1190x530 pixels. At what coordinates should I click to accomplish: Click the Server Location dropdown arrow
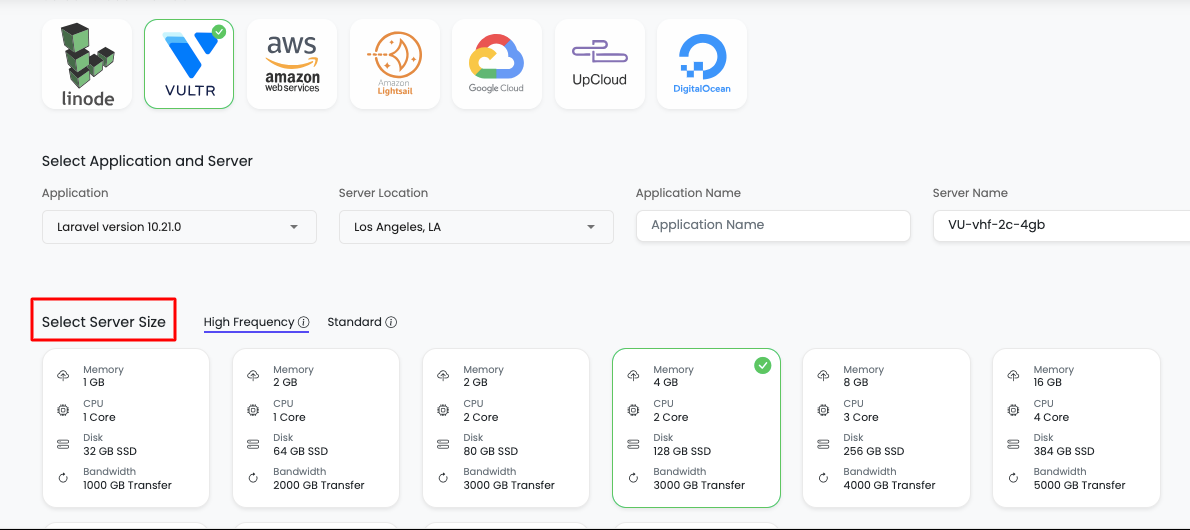tap(590, 228)
